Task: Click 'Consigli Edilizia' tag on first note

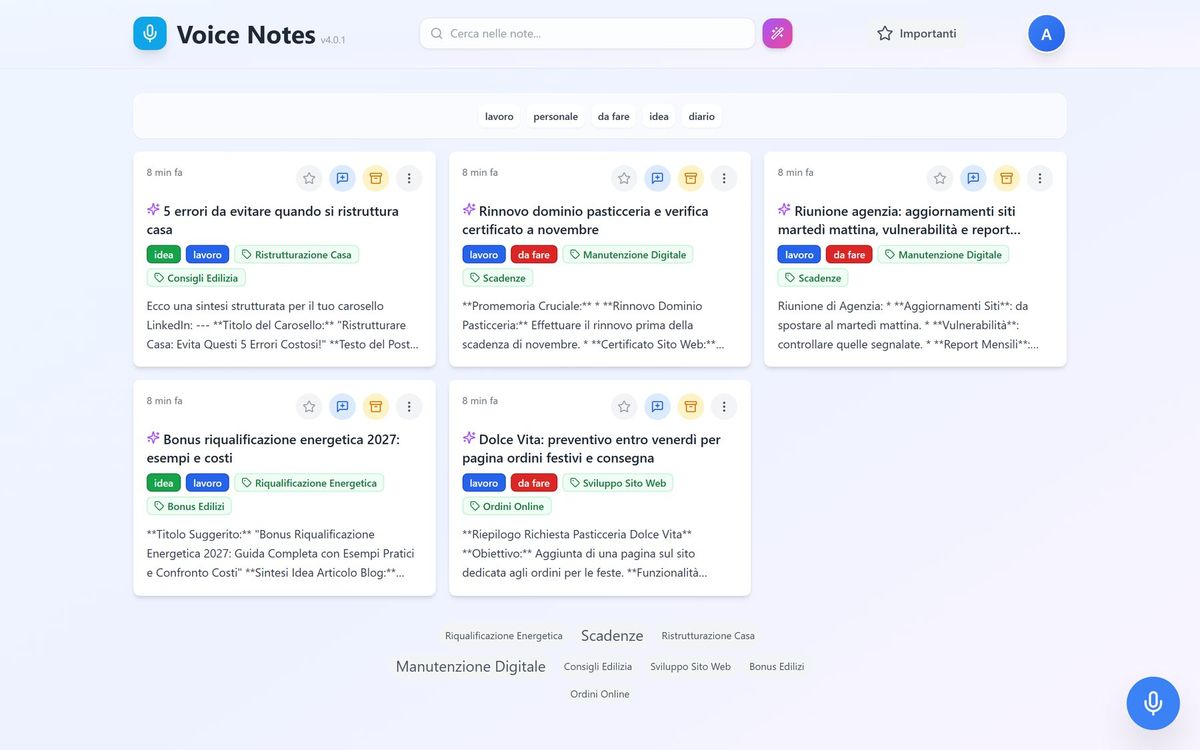Action: (x=196, y=278)
